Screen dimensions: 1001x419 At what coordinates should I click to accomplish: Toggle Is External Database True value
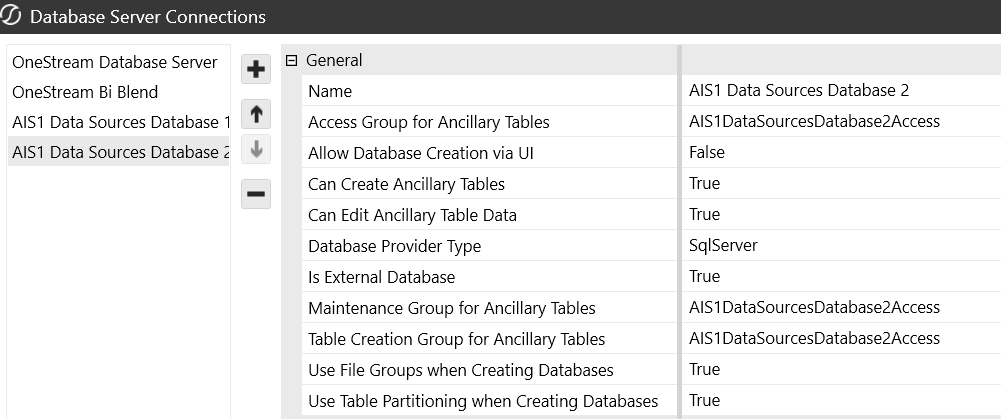tap(841, 277)
